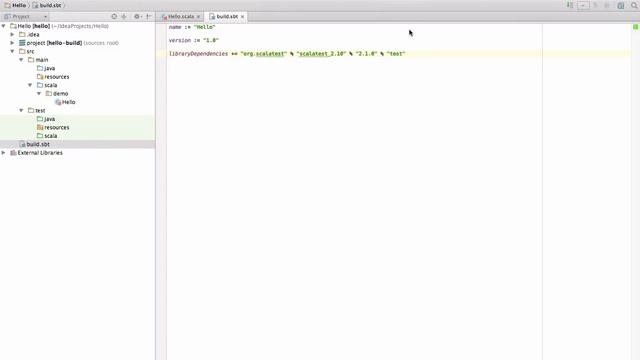Select the java folder under test
This screenshot has width=640, height=360.
click(46, 119)
